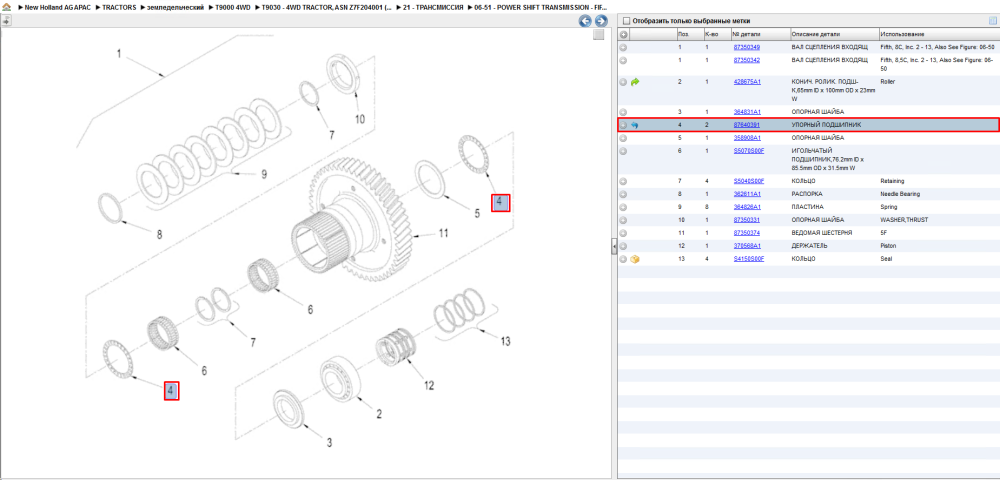Select callout 1 in the diagram
This screenshot has height=480, width=1000.
pyautogui.click(x=119, y=54)
